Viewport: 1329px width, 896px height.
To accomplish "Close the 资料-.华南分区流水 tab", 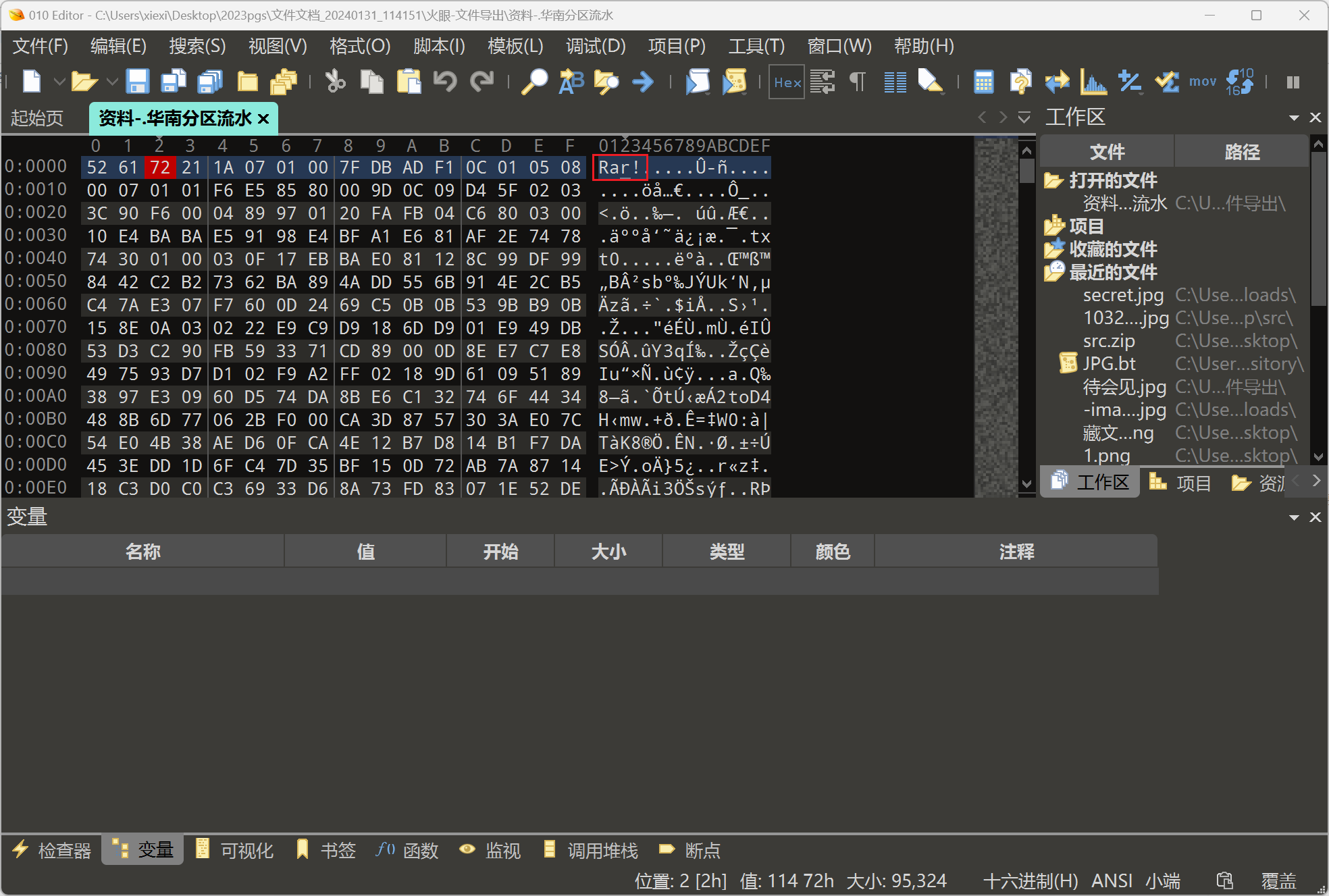I will pyautogui.click(x=263, y=119).
